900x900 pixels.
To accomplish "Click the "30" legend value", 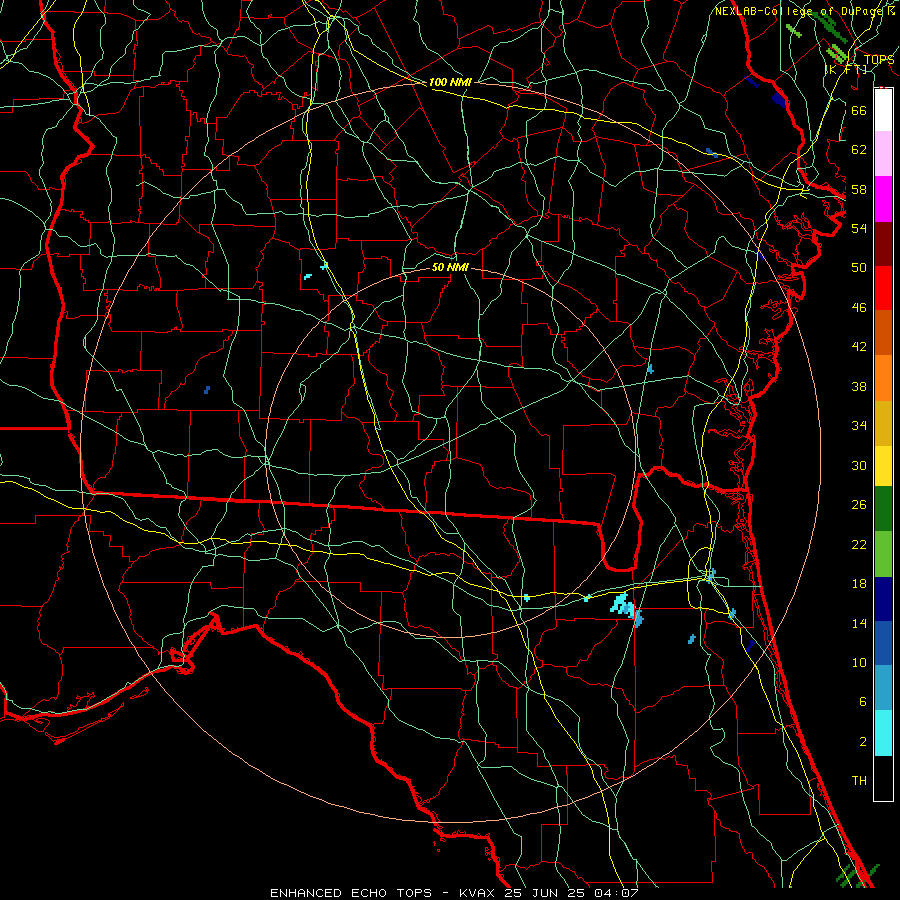I will pyautogui.click(x=859, y=465).
